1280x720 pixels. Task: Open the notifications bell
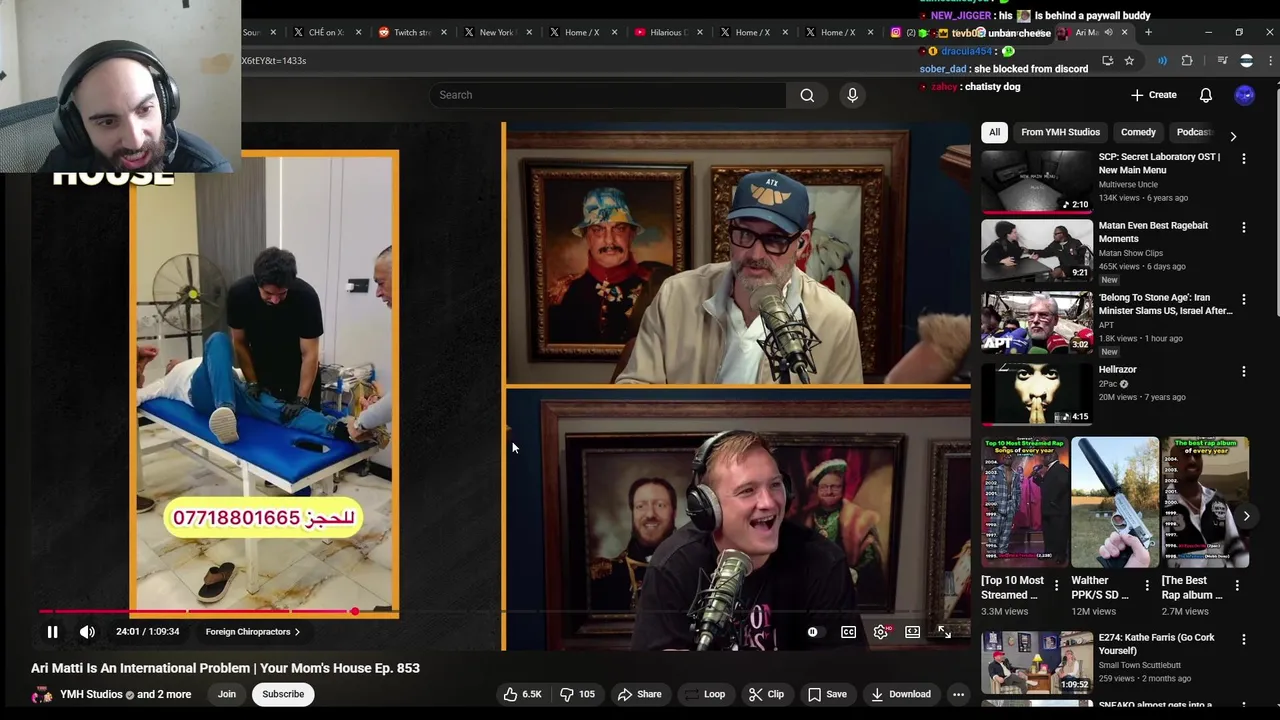(x=1206, y=95)
